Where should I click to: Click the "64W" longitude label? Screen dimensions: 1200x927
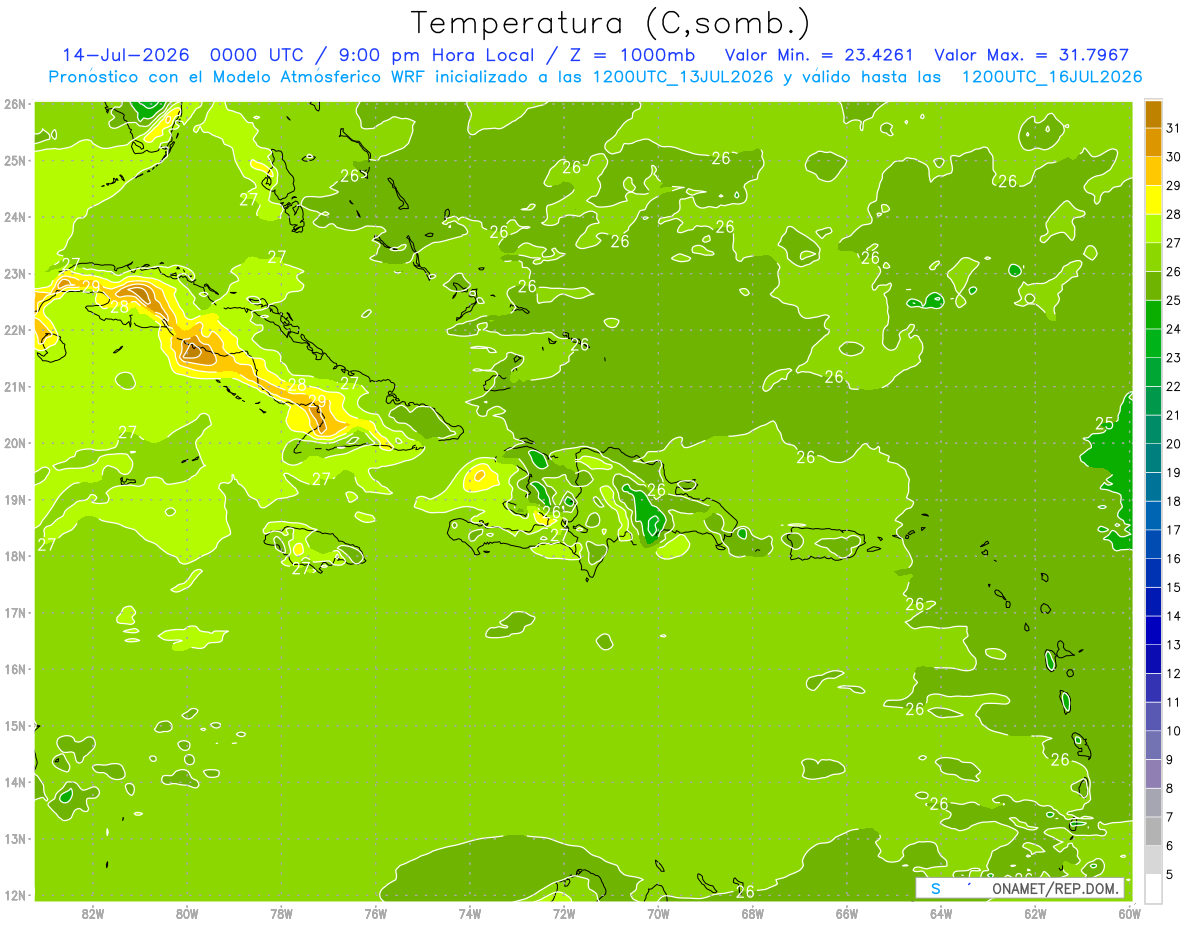click(941, 913)
